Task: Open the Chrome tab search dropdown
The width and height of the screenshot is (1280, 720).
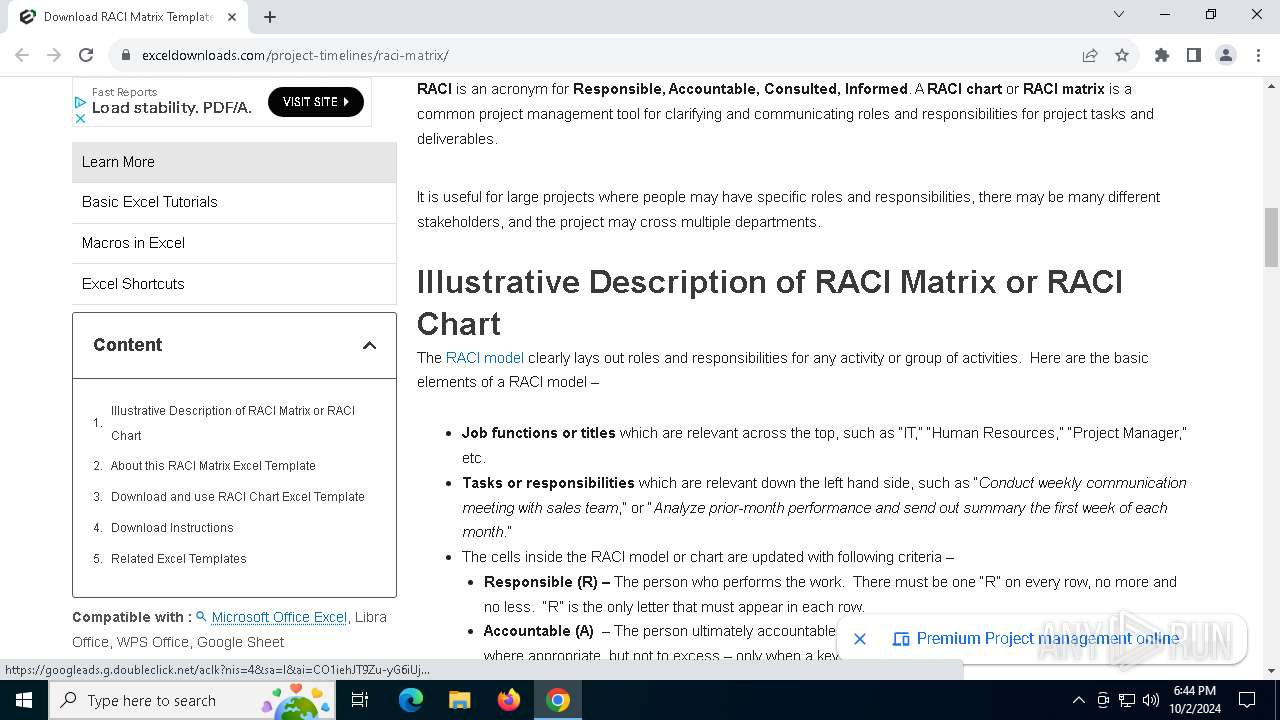Action: click(1119, 14)
